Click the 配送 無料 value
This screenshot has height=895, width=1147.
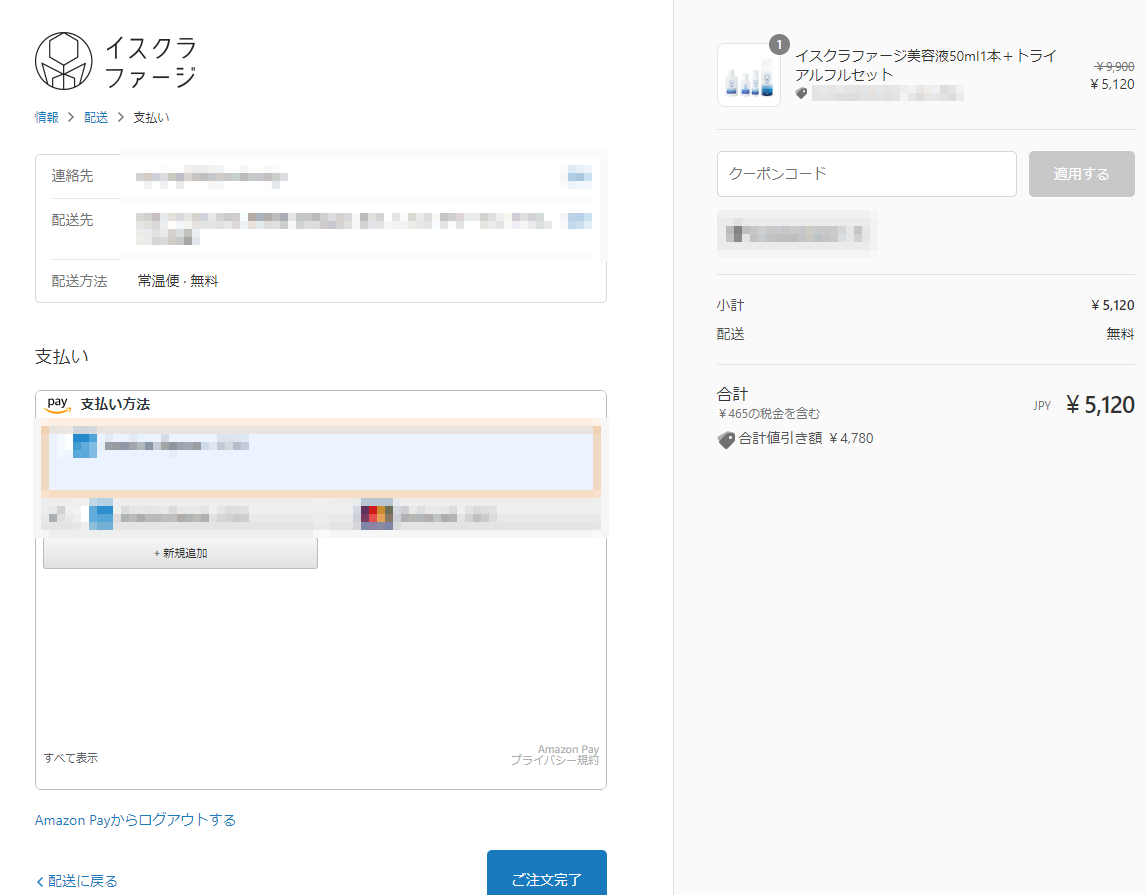tap(1120, 334)
